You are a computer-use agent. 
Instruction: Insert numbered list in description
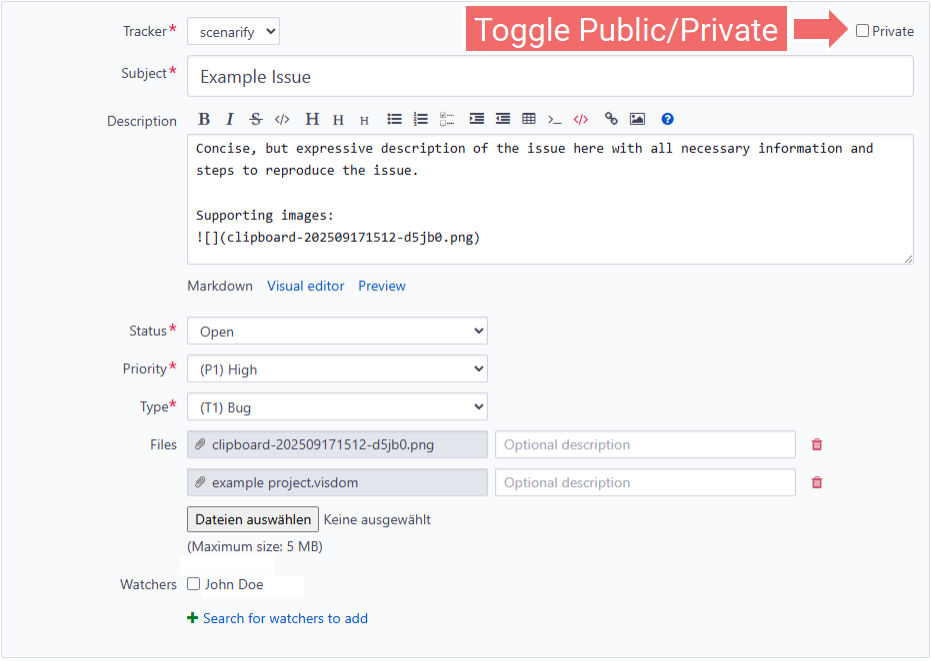pos(420,119)
